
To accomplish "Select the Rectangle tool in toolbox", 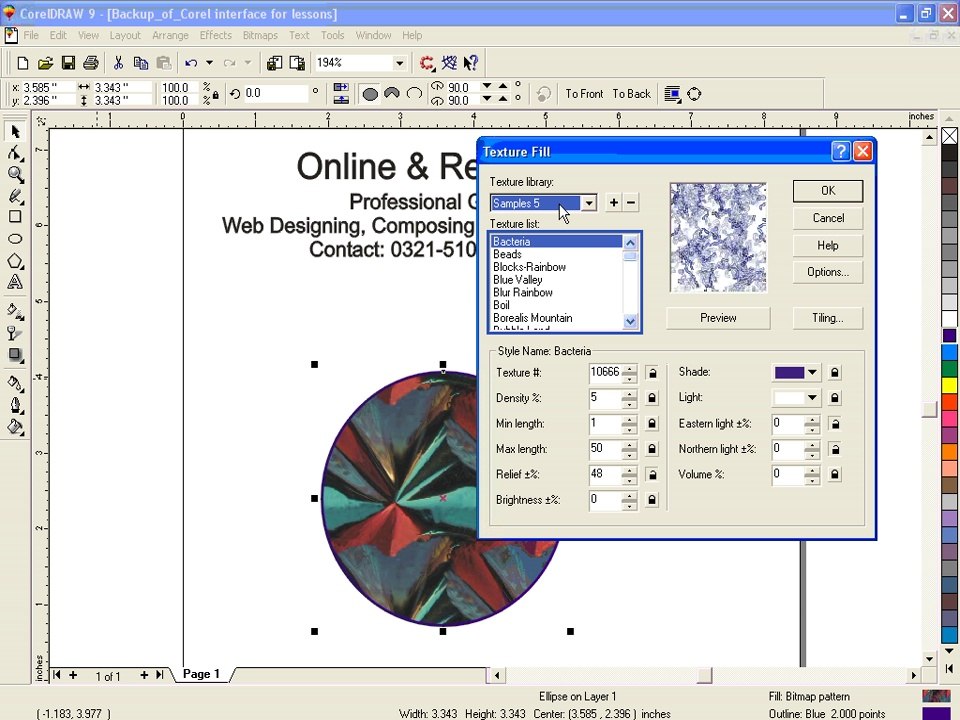I will click(15, 217).
